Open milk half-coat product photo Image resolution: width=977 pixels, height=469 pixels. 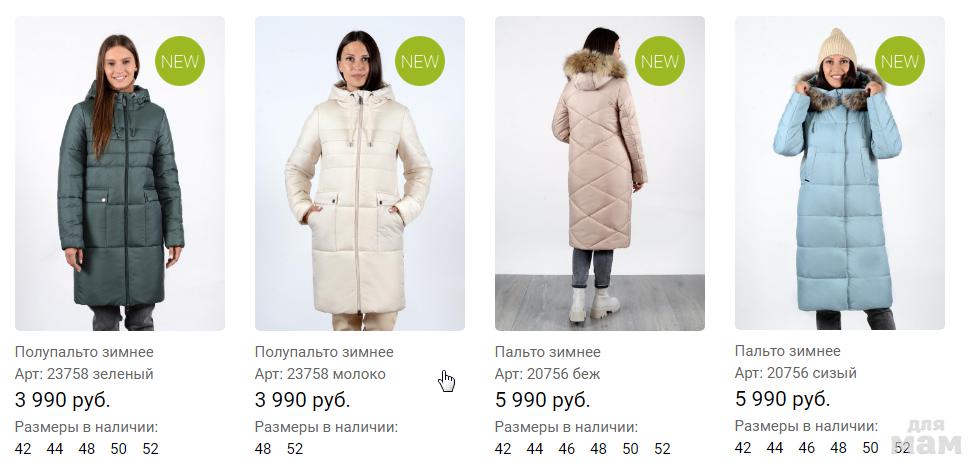pyautogui.click(x=360, y=173)
